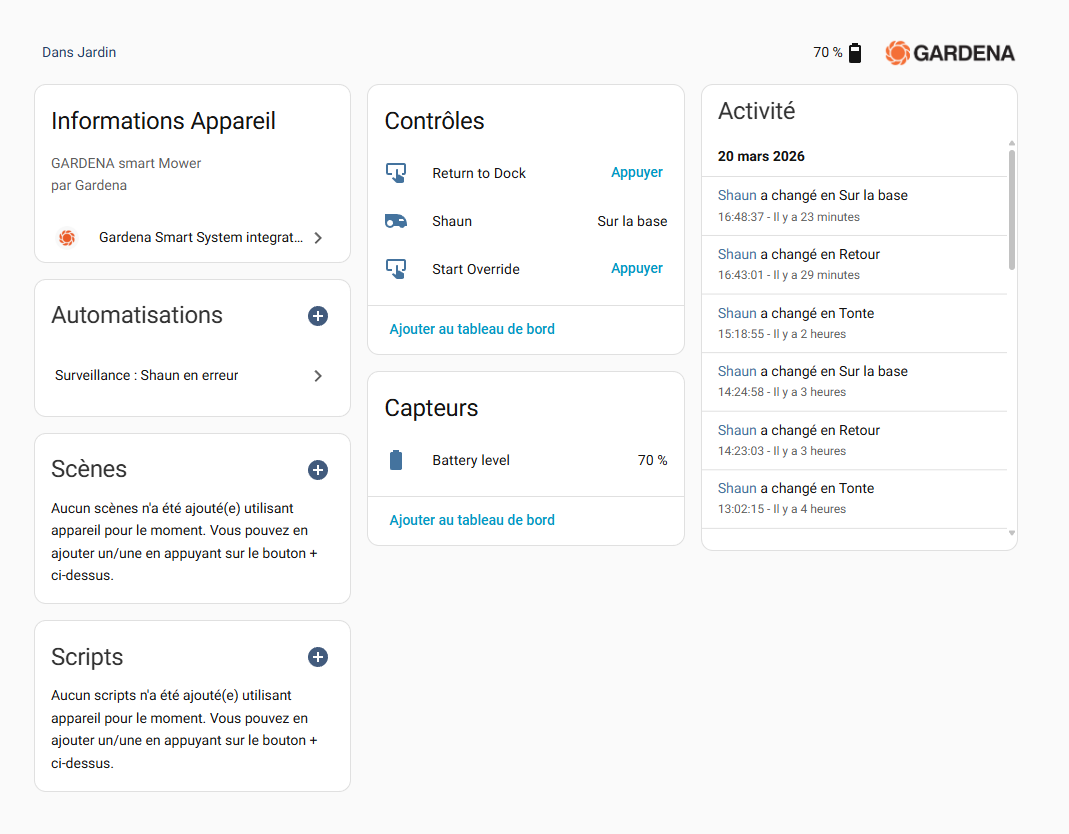1069x834 pixels.
Task: Click the Shaun mower icon in Contrôles
Action: (x=396, y=221)
